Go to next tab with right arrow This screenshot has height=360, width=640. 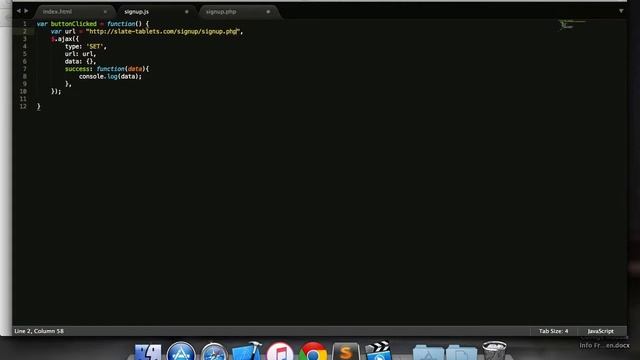point(26,11)
